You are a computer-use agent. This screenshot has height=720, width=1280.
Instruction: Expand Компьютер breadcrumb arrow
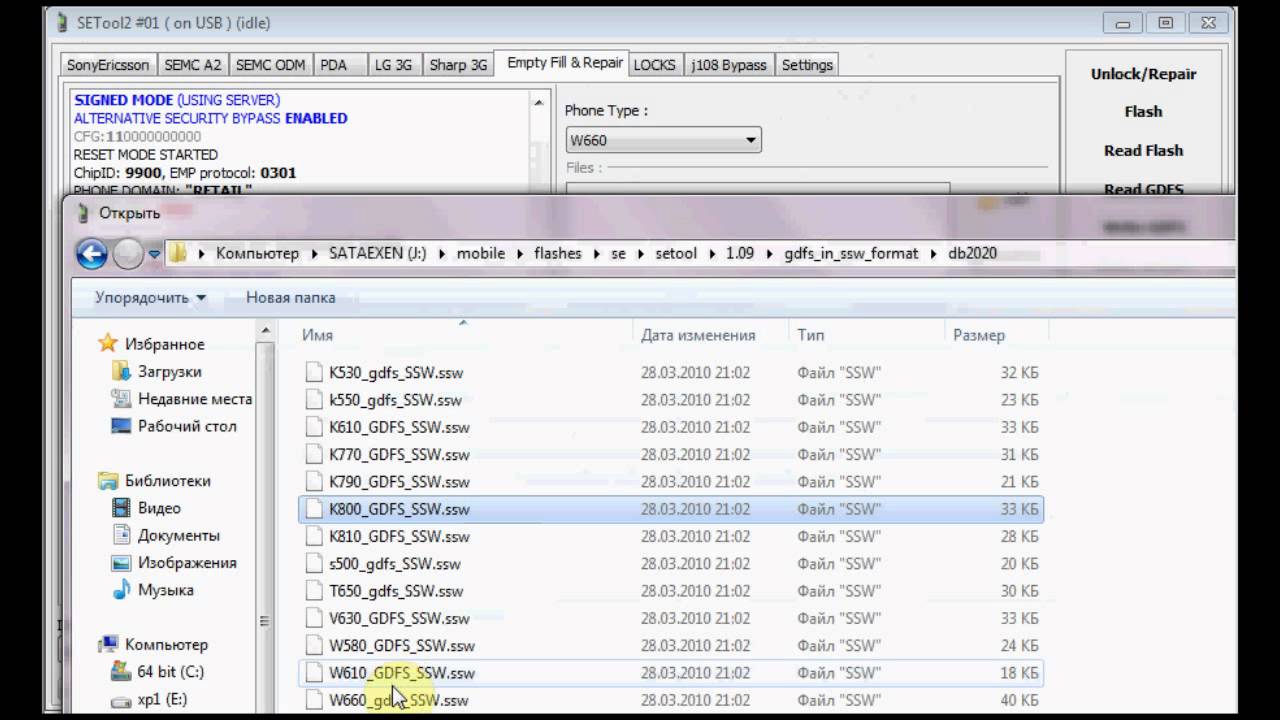pyautogui.click(x=313, y=253)
